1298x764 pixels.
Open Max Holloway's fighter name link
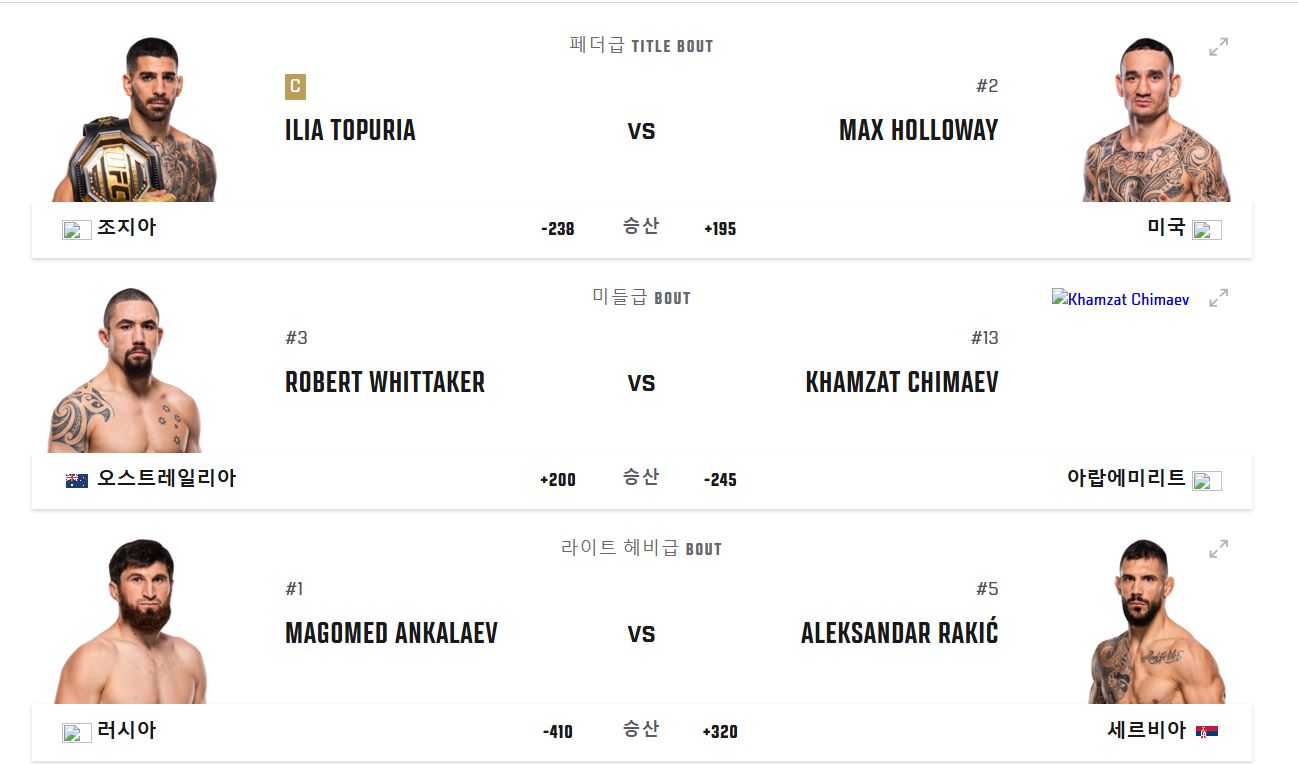pyautogui.click(x=917, y=130)
